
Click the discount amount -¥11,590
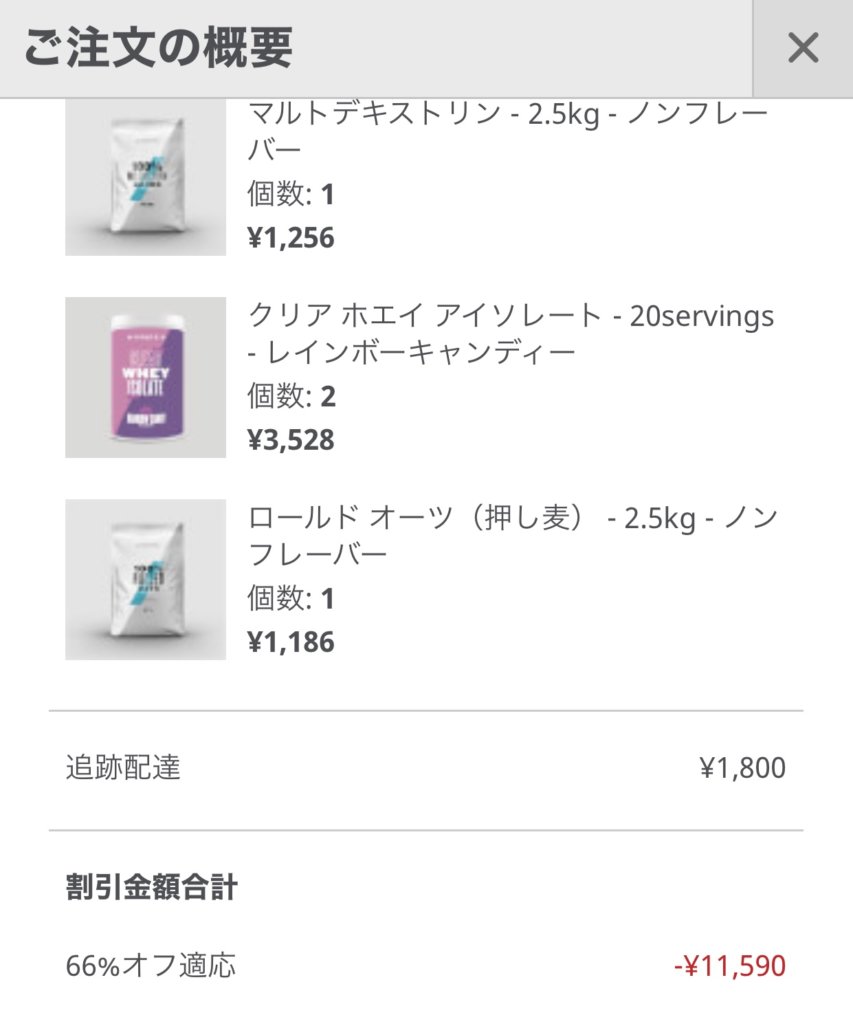[730, 966]
